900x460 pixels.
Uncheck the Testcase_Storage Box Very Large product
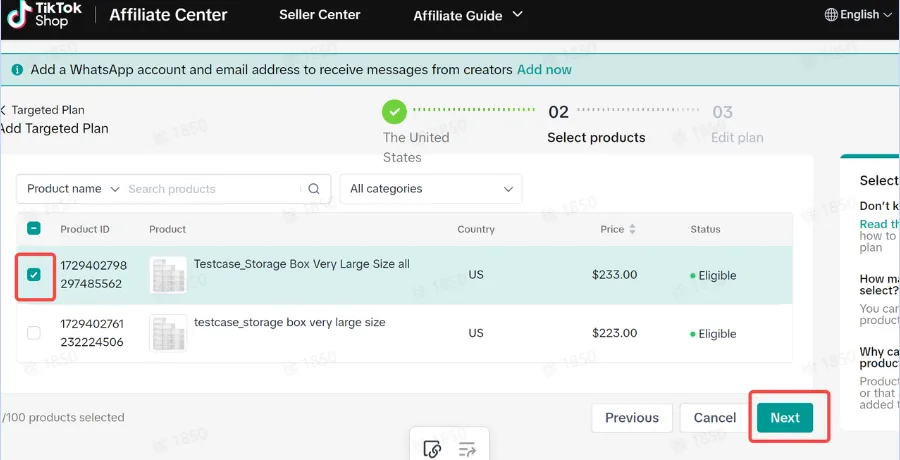[34, 275]
